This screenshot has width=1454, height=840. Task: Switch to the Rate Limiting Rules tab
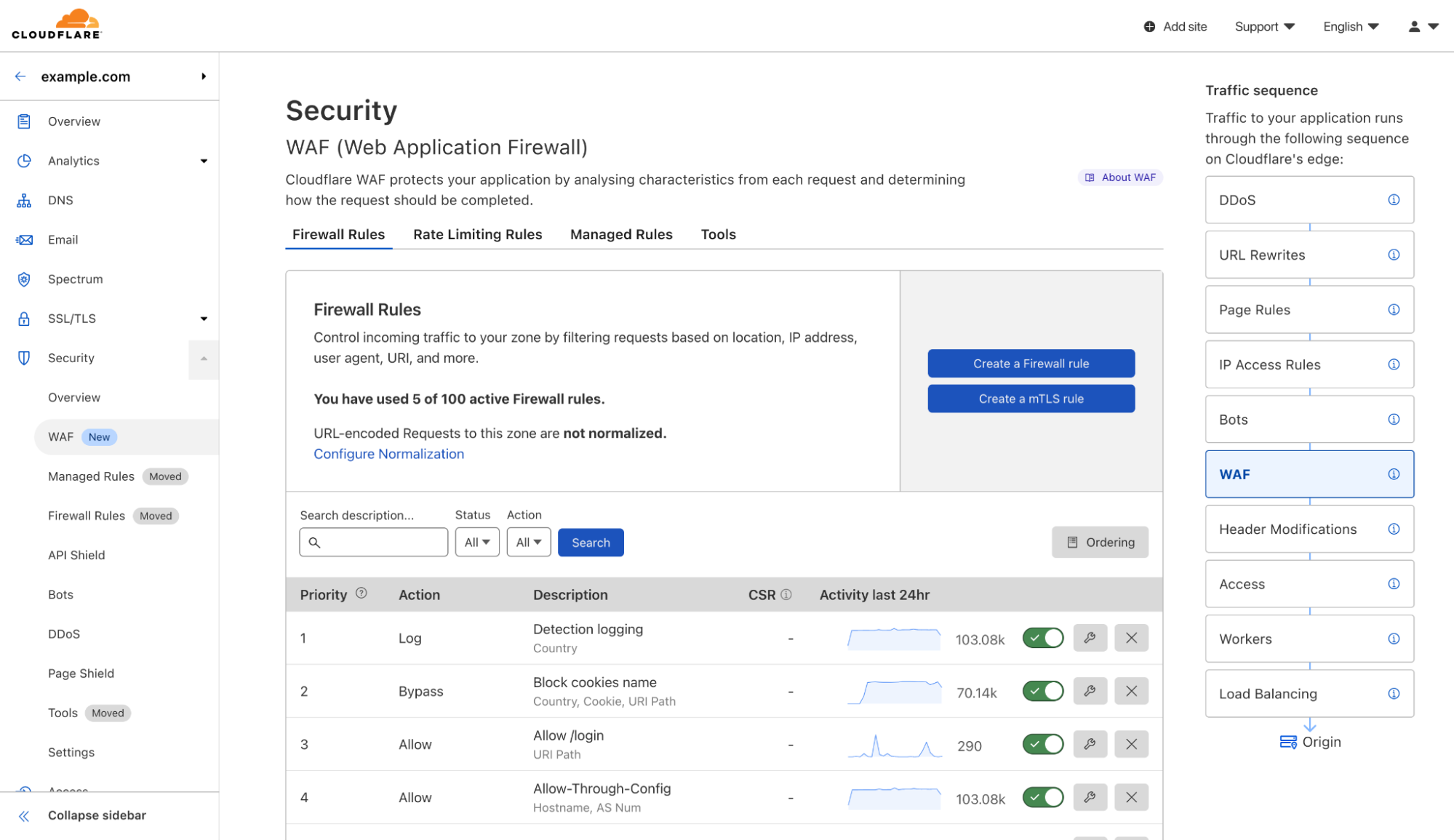[477, 233]
